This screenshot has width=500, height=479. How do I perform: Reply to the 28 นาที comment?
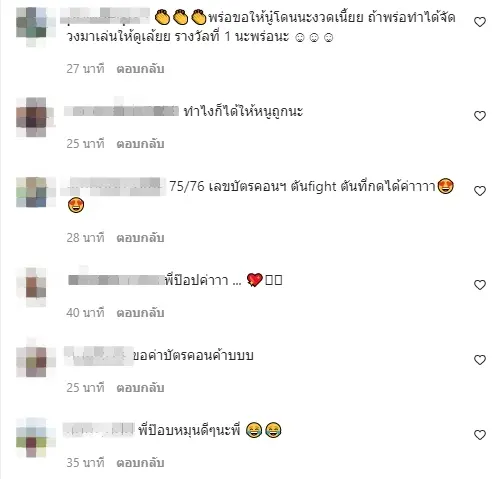click(140, 238)
